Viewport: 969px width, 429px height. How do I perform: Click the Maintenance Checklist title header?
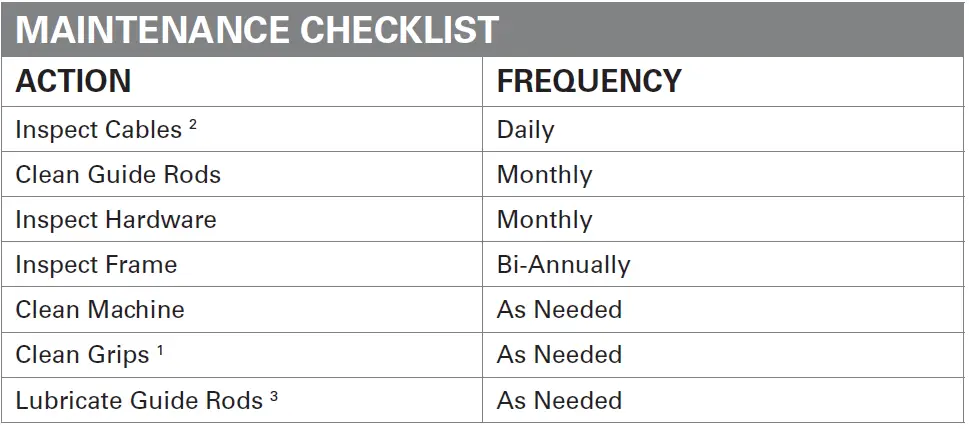click(x=258, y=30)
